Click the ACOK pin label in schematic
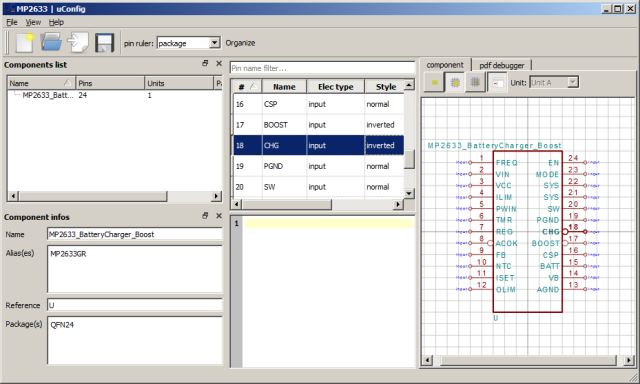 coord(507,243)
